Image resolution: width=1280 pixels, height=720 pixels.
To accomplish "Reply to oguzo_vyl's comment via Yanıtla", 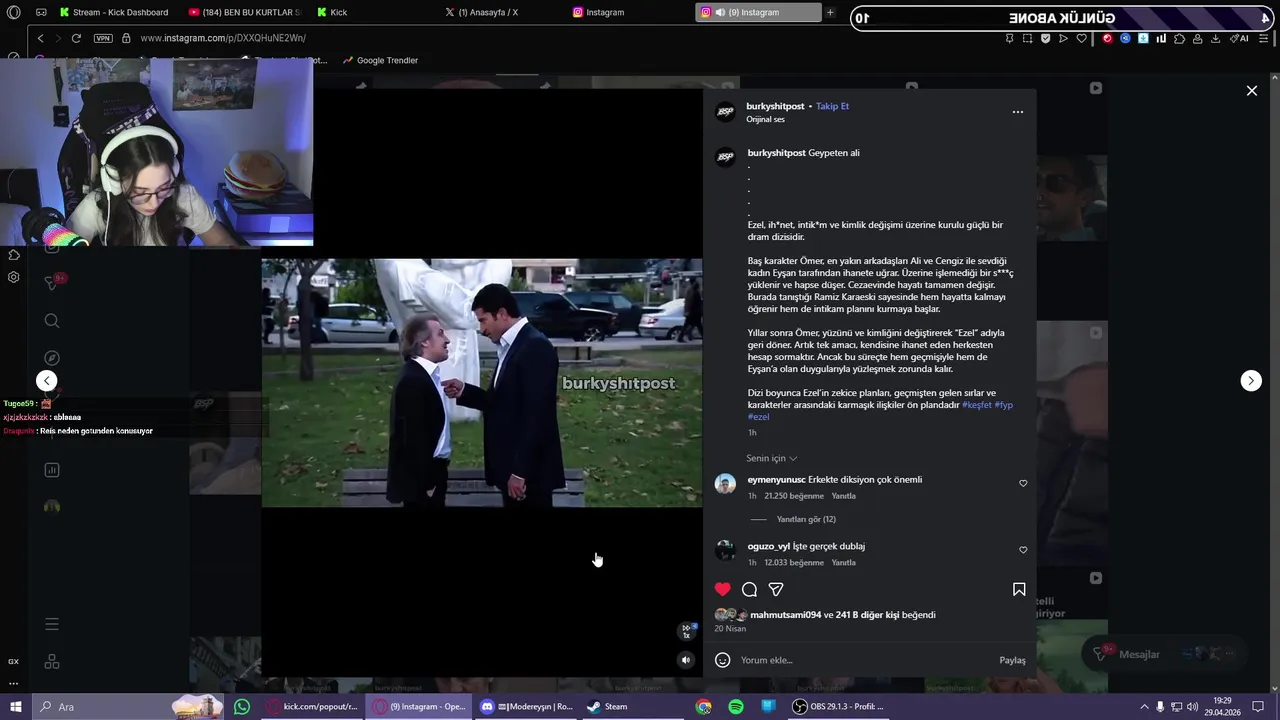I will tap(843, 563).
